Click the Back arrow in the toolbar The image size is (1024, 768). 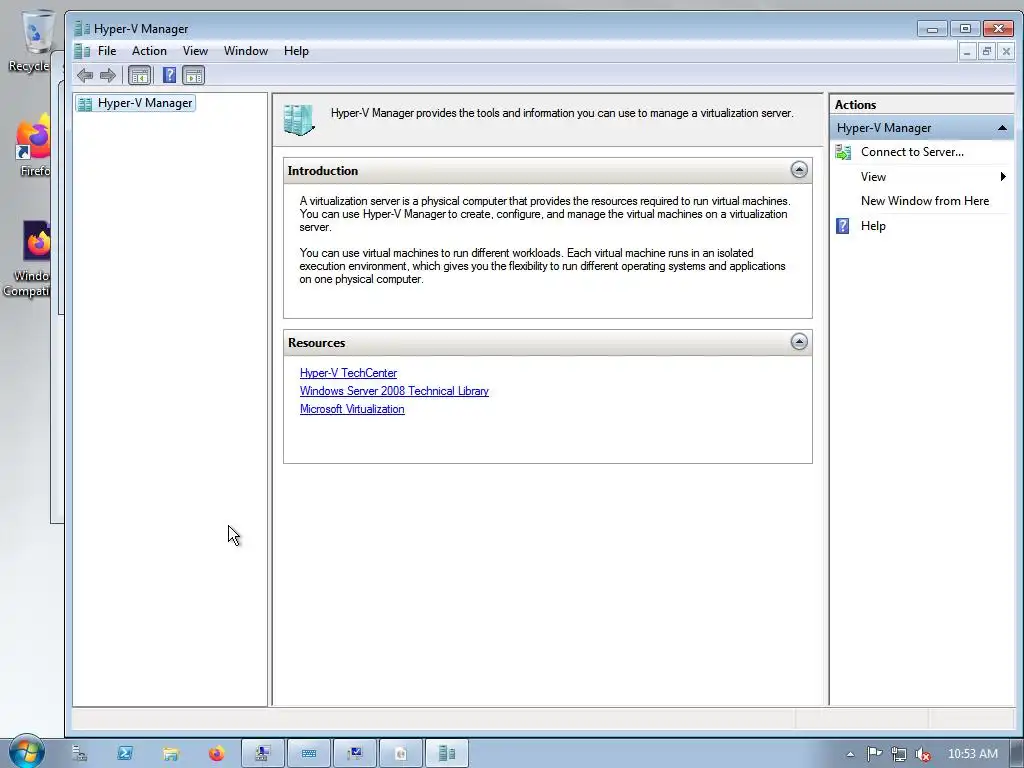[85, 75]
